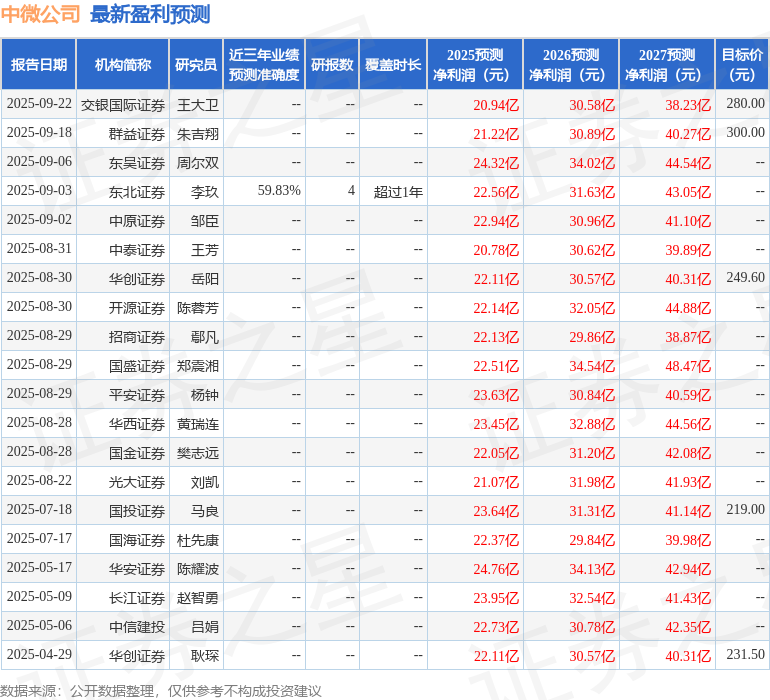The image size is (770, 700).
Task: Click the 研报数 column header
Action: click(x=332, y=64)
